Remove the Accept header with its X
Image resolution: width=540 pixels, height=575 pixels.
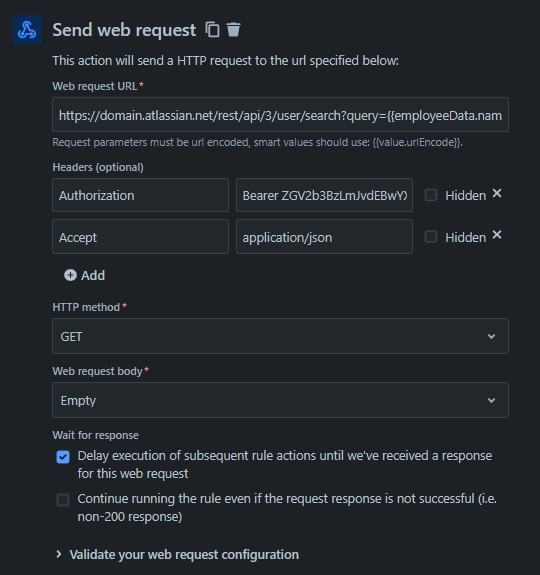click(x=497, y=235)
